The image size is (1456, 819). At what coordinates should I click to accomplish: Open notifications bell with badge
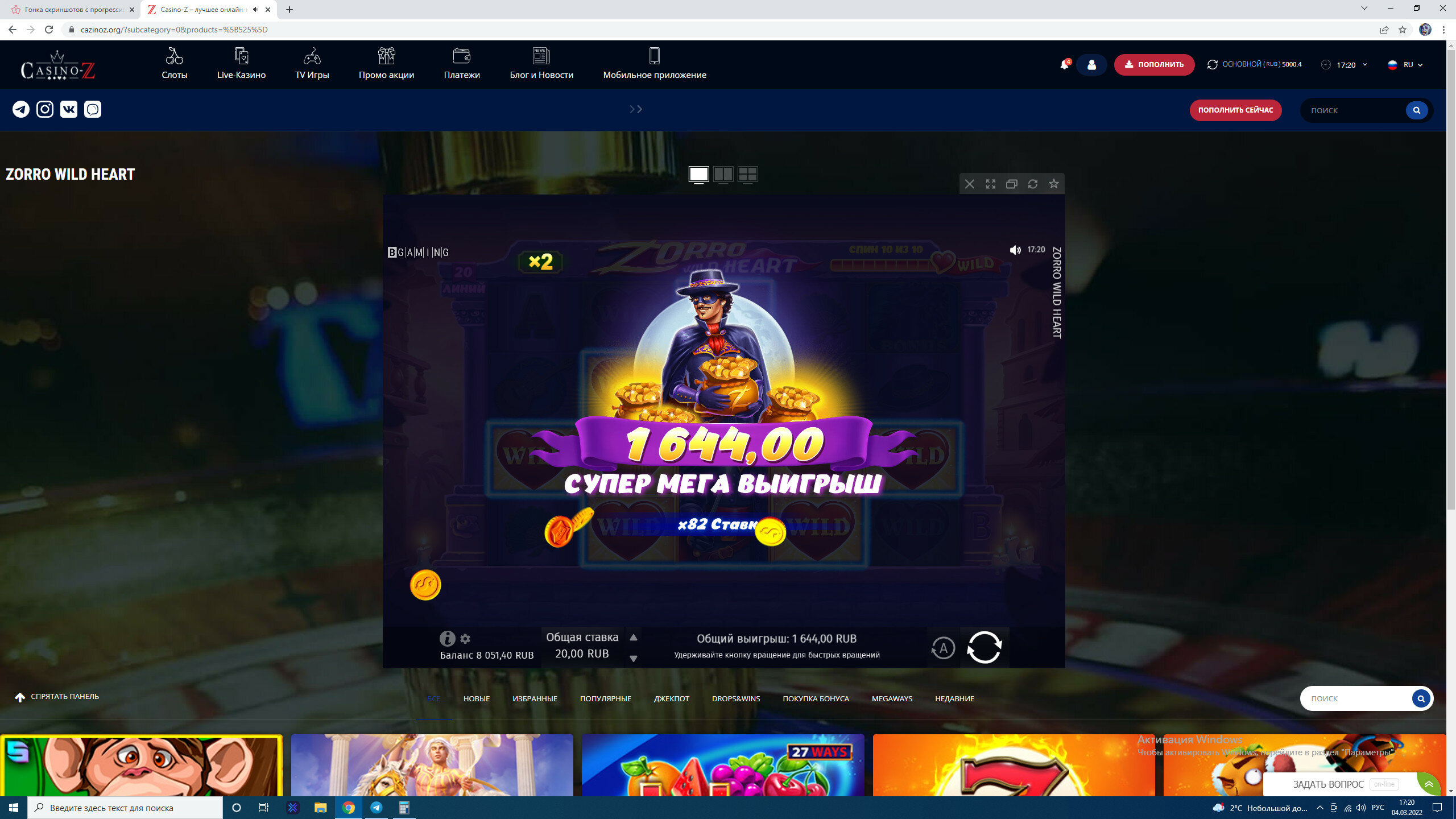(x=1064, y=65)
